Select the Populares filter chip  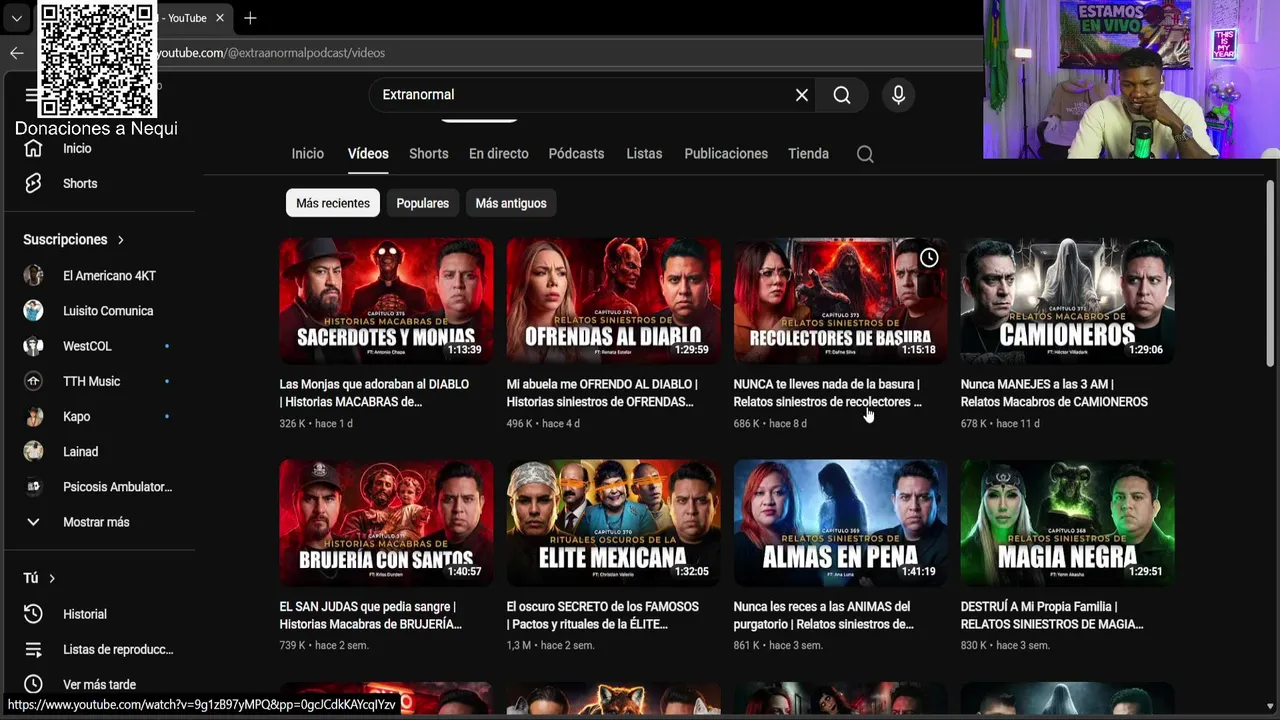coord(422,203)
